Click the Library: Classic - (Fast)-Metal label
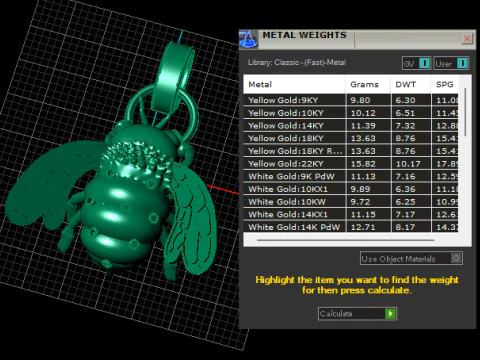 297,62
